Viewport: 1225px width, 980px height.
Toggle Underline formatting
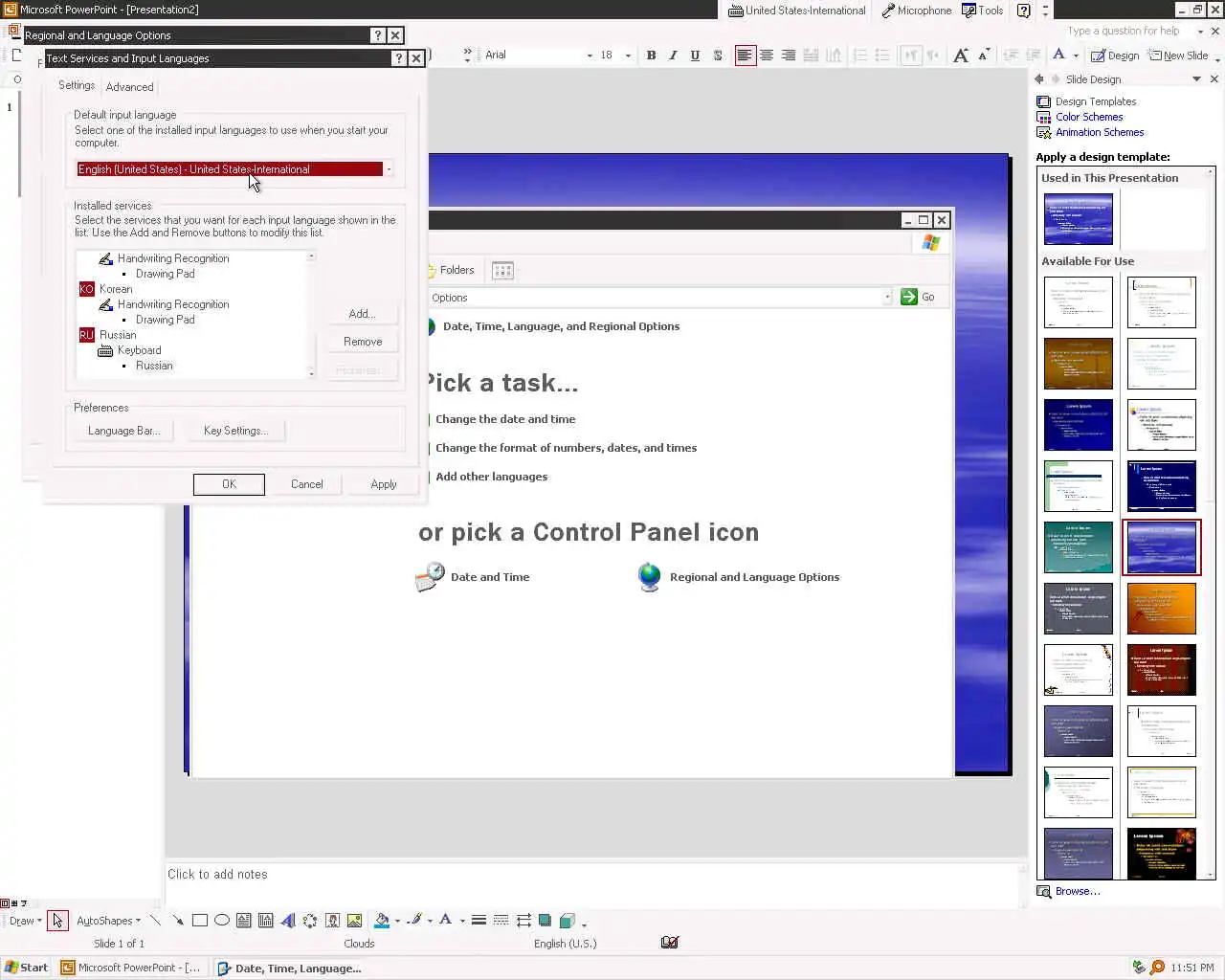click(x=695, y=56)
